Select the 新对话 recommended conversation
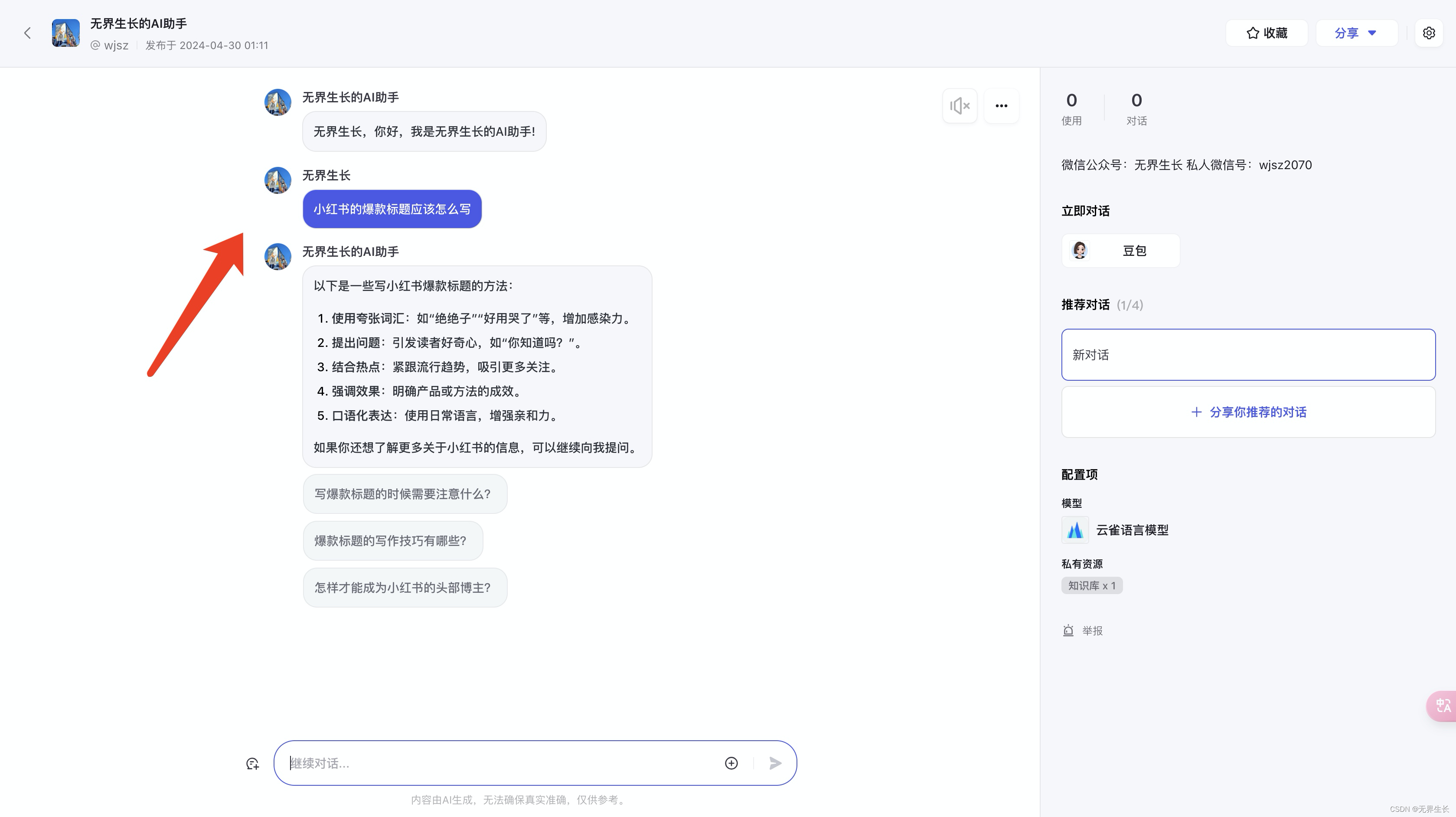The width and height of the screenshot is (1456, 817). [1248, 354]
